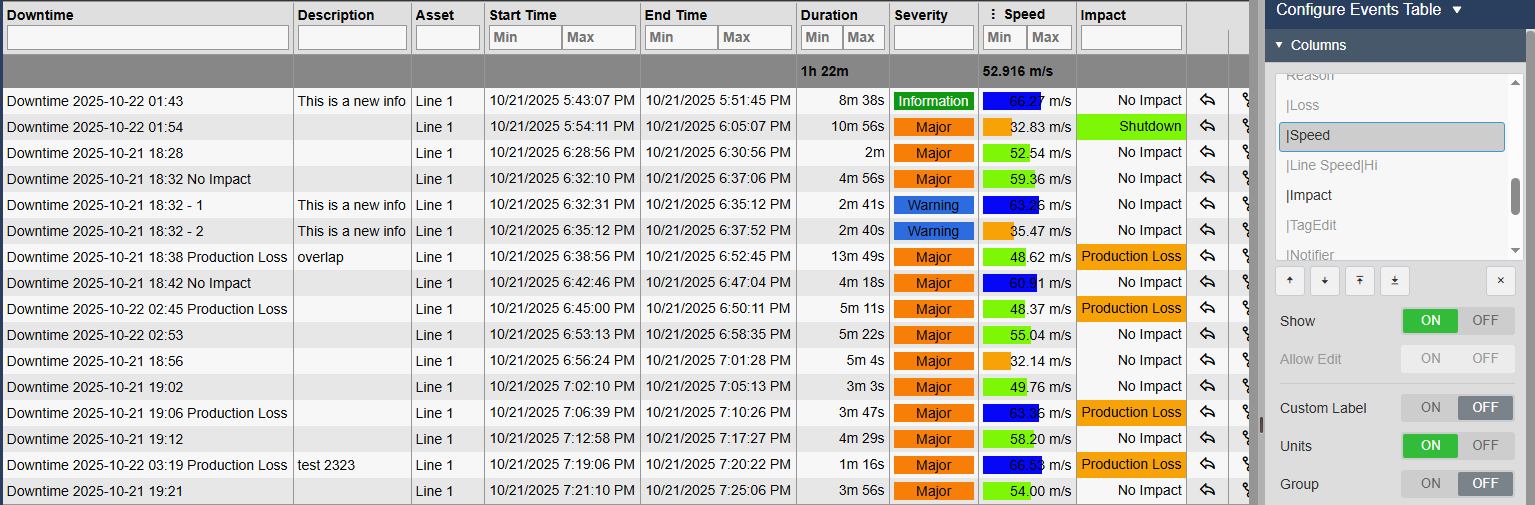Viewport: 1535px width, 505px height.
Task: Turn Custom Label ON
Action: [x=1430, y=408]
